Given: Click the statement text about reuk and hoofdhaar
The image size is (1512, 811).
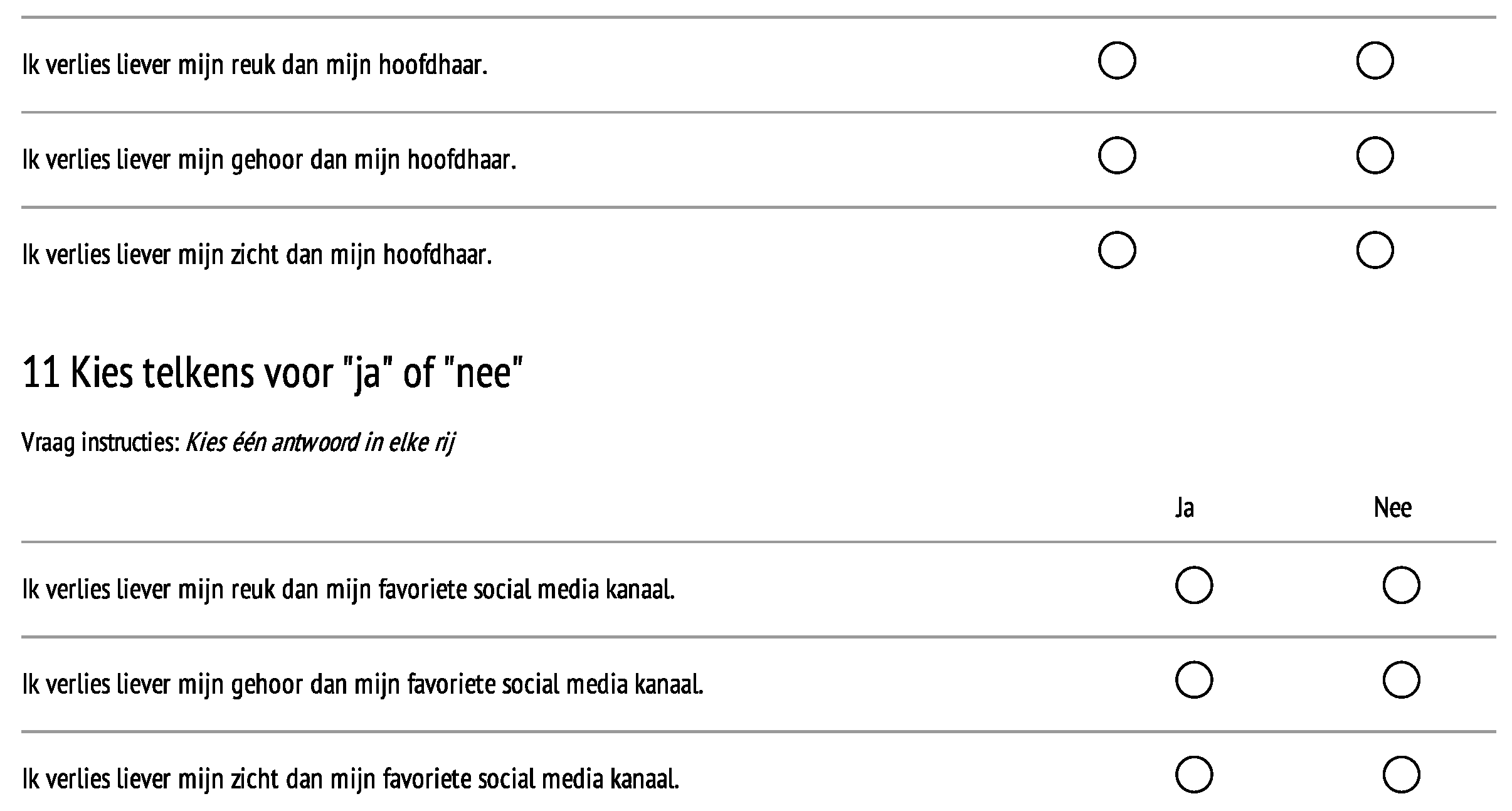Looking at the screenshot, I should point(255,65).
